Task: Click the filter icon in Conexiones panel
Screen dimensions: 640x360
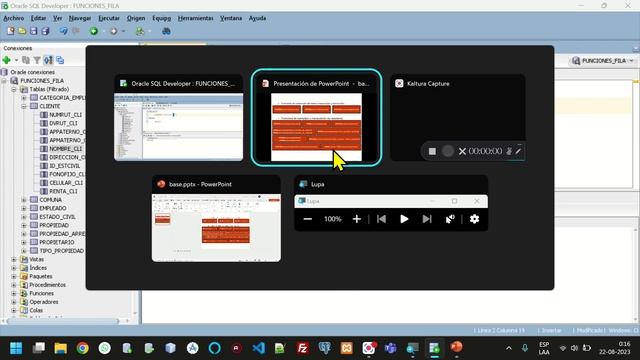Action: pyautogui.click(x=37, y=60)
